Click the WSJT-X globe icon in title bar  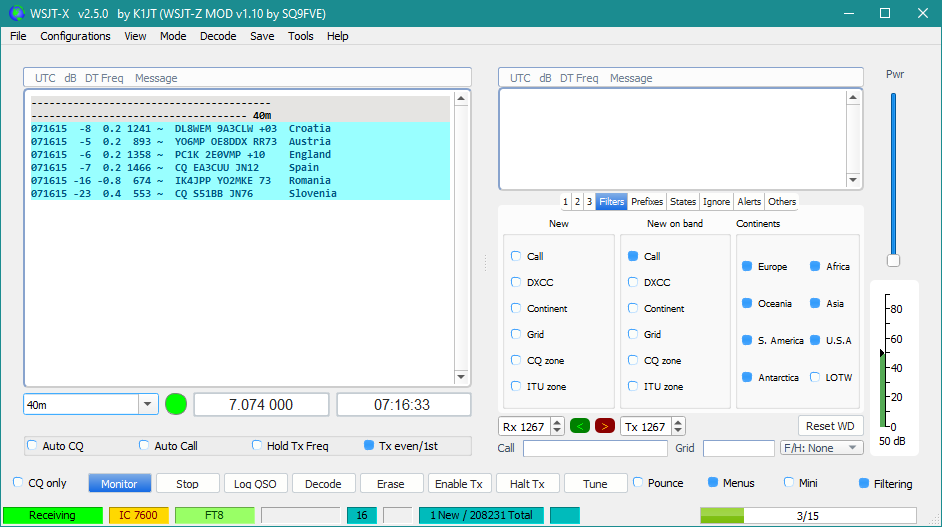click(x=15, y=13)
